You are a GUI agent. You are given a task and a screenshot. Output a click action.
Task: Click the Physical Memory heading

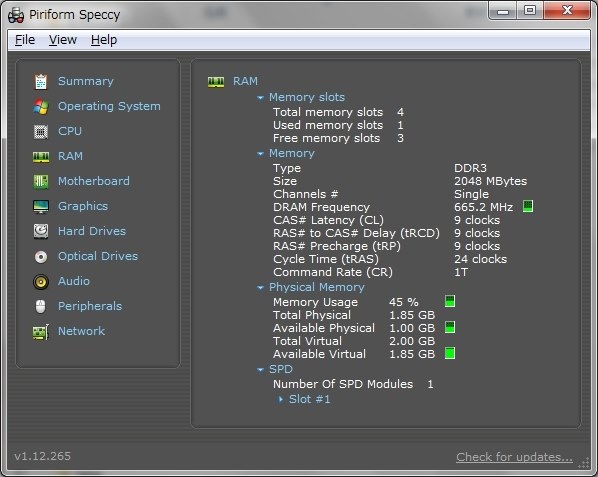click(x=317, y=287)
